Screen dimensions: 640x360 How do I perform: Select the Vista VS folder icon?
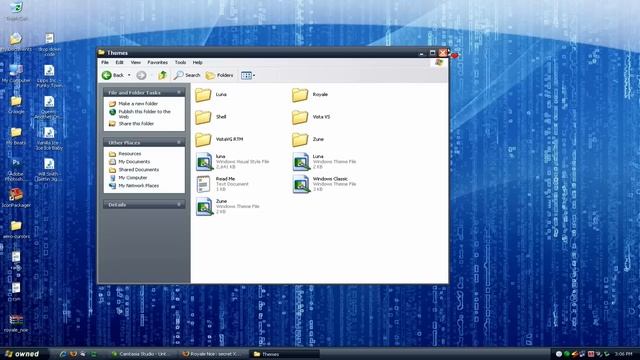coord(300,117)
